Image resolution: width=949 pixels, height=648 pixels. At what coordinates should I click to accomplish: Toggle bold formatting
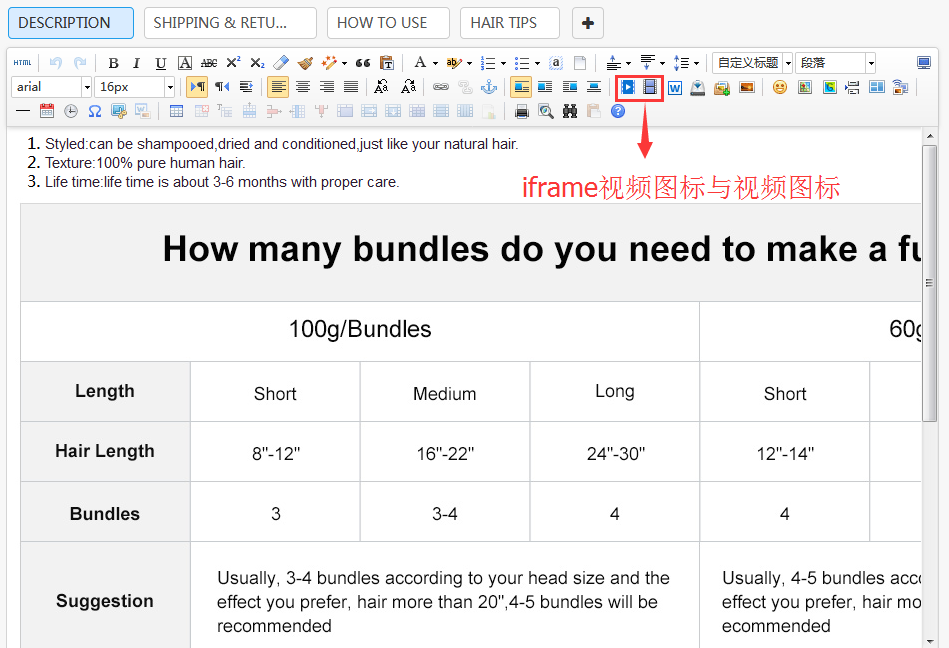[x=113, y=62]
